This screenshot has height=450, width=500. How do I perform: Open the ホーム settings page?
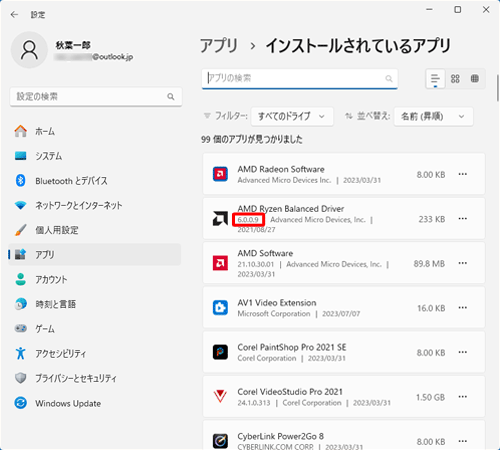pyautogui.click(x=95, y=131)
